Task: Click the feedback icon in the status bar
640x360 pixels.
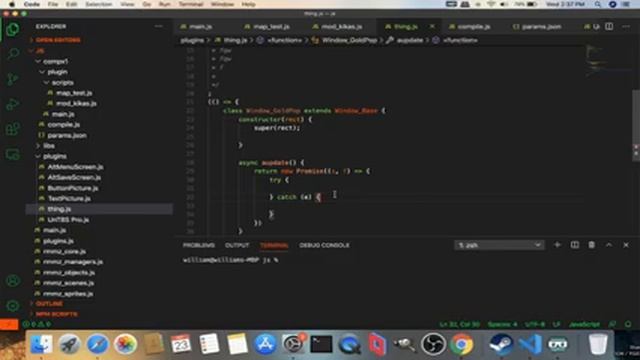Action: tap(612, 324)
